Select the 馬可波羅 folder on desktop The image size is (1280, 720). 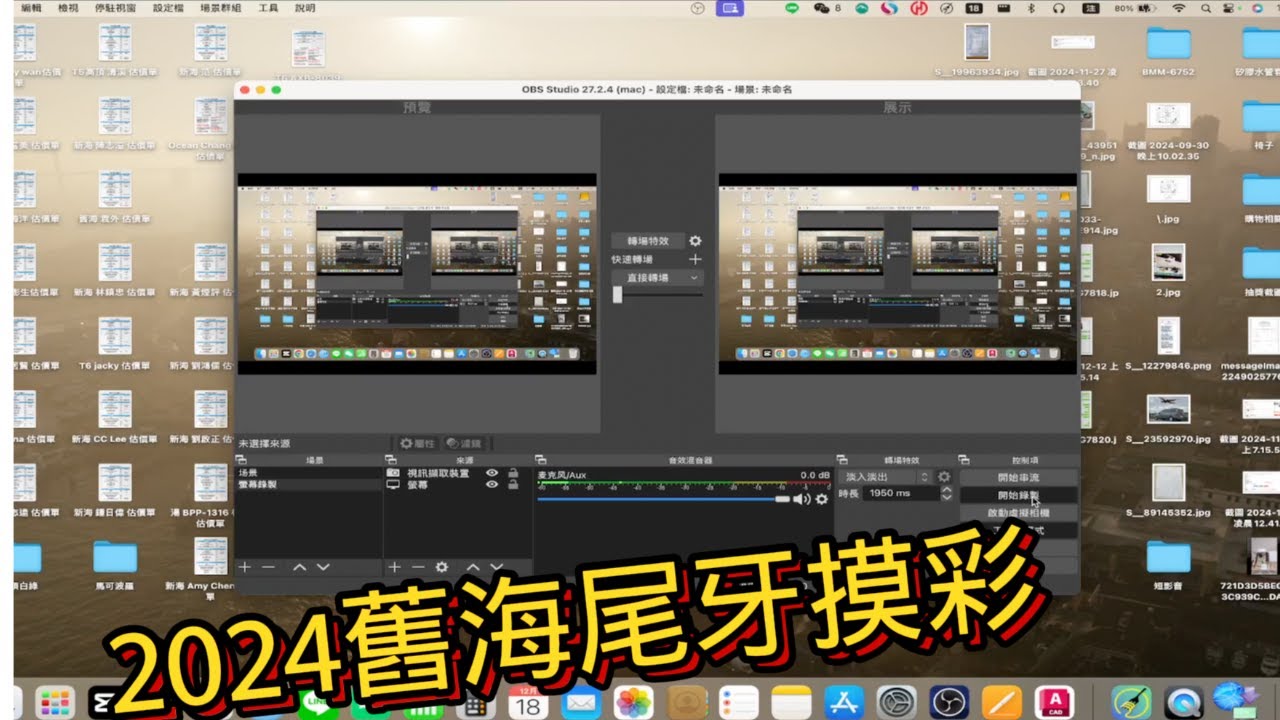click(x=114, y=565)
